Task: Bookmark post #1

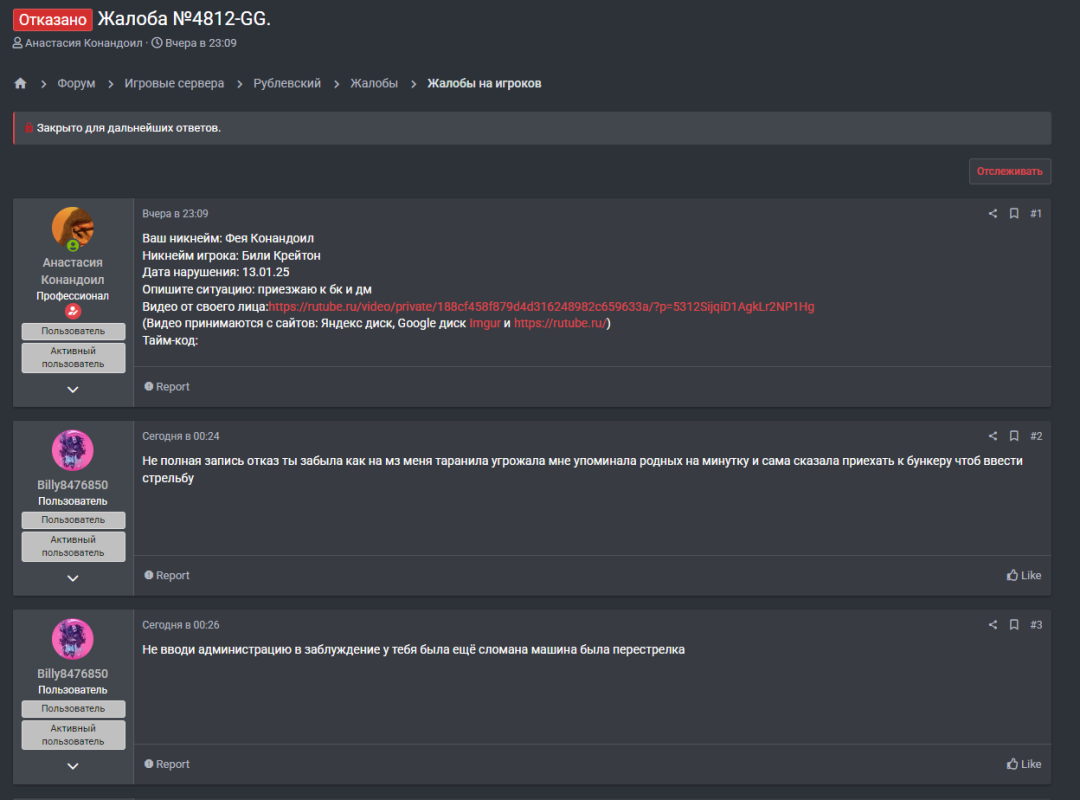Action: (1014, 214)
